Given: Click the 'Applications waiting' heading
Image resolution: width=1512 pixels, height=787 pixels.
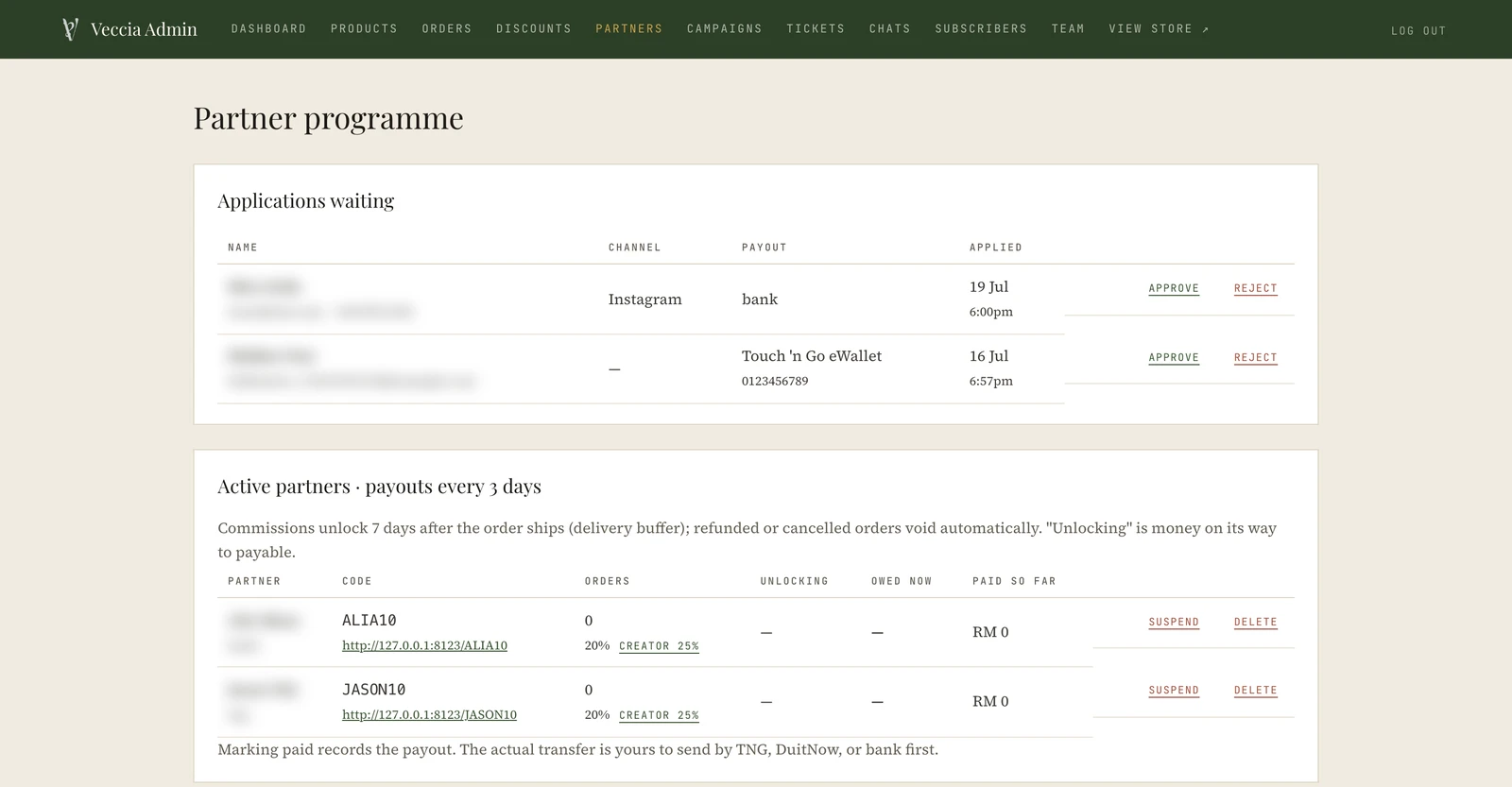Looking at the screenshot, I should point(306,200).
